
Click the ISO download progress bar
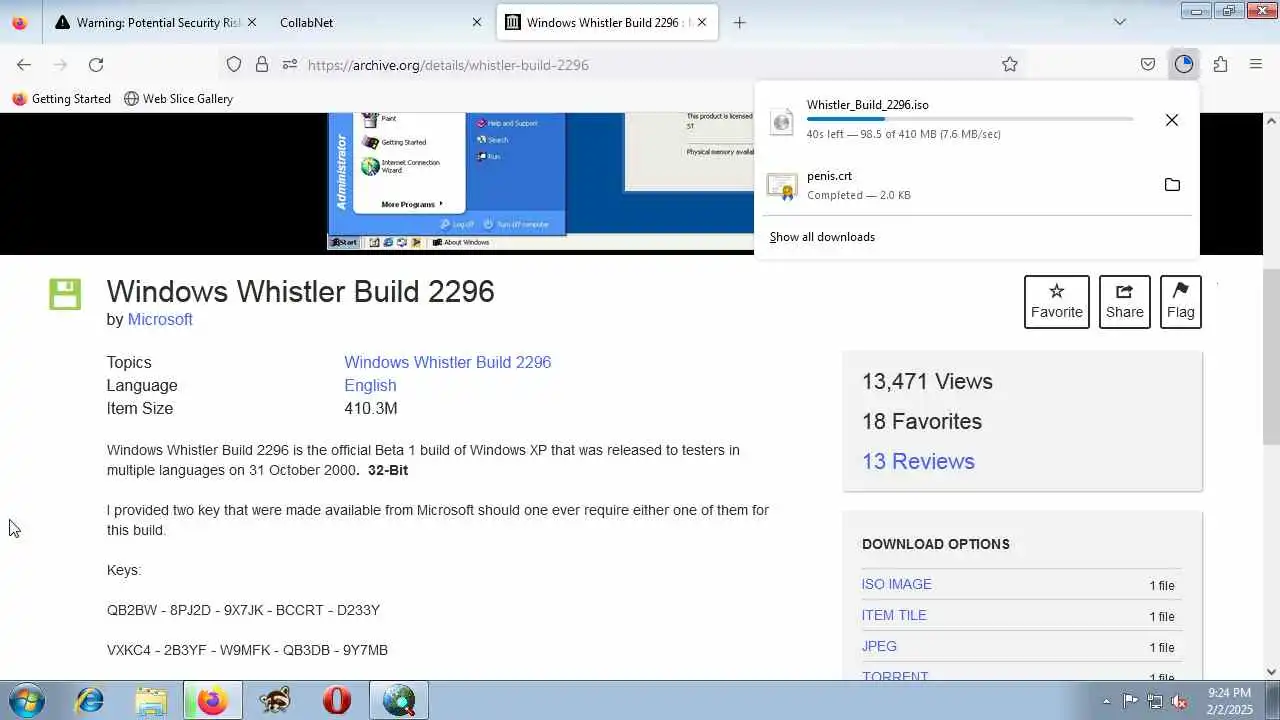(x=970, y=119)
